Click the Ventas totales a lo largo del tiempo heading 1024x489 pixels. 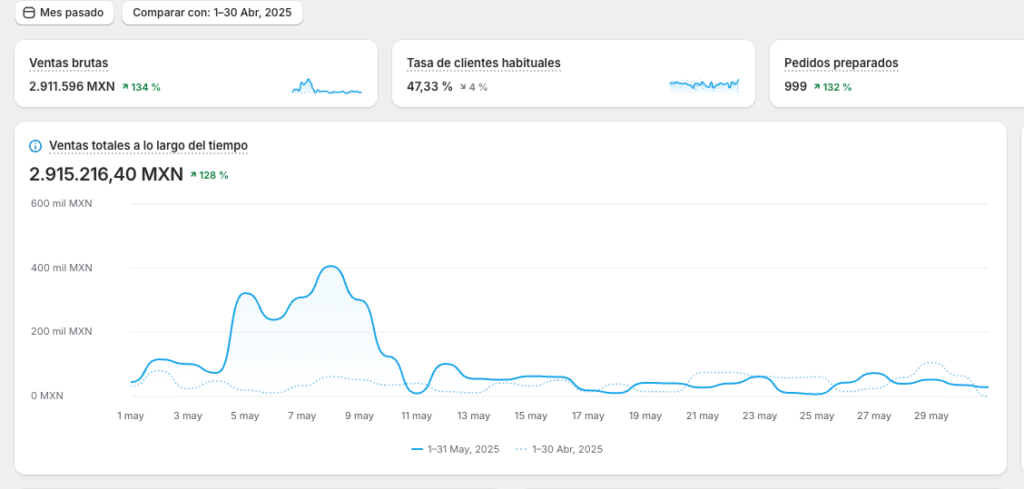point(148,146)
